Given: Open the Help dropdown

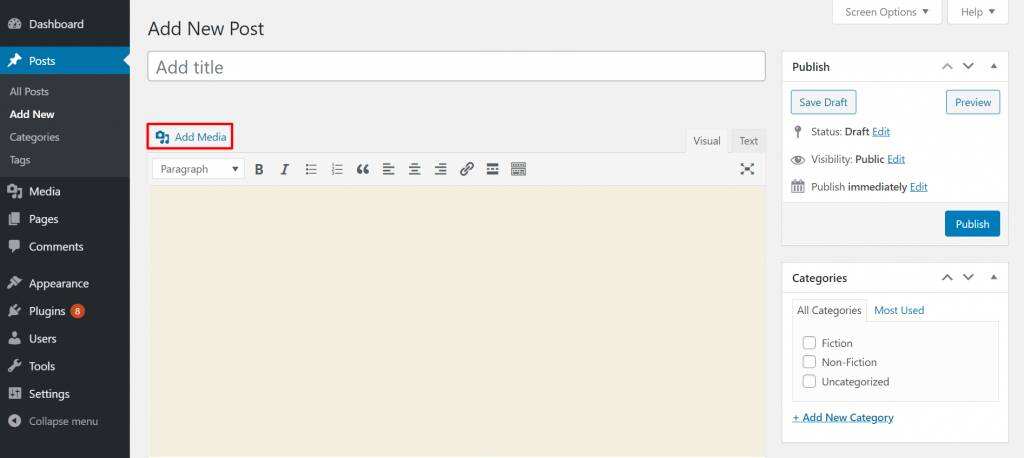Looking at the screenshot, I should point(978,12).
